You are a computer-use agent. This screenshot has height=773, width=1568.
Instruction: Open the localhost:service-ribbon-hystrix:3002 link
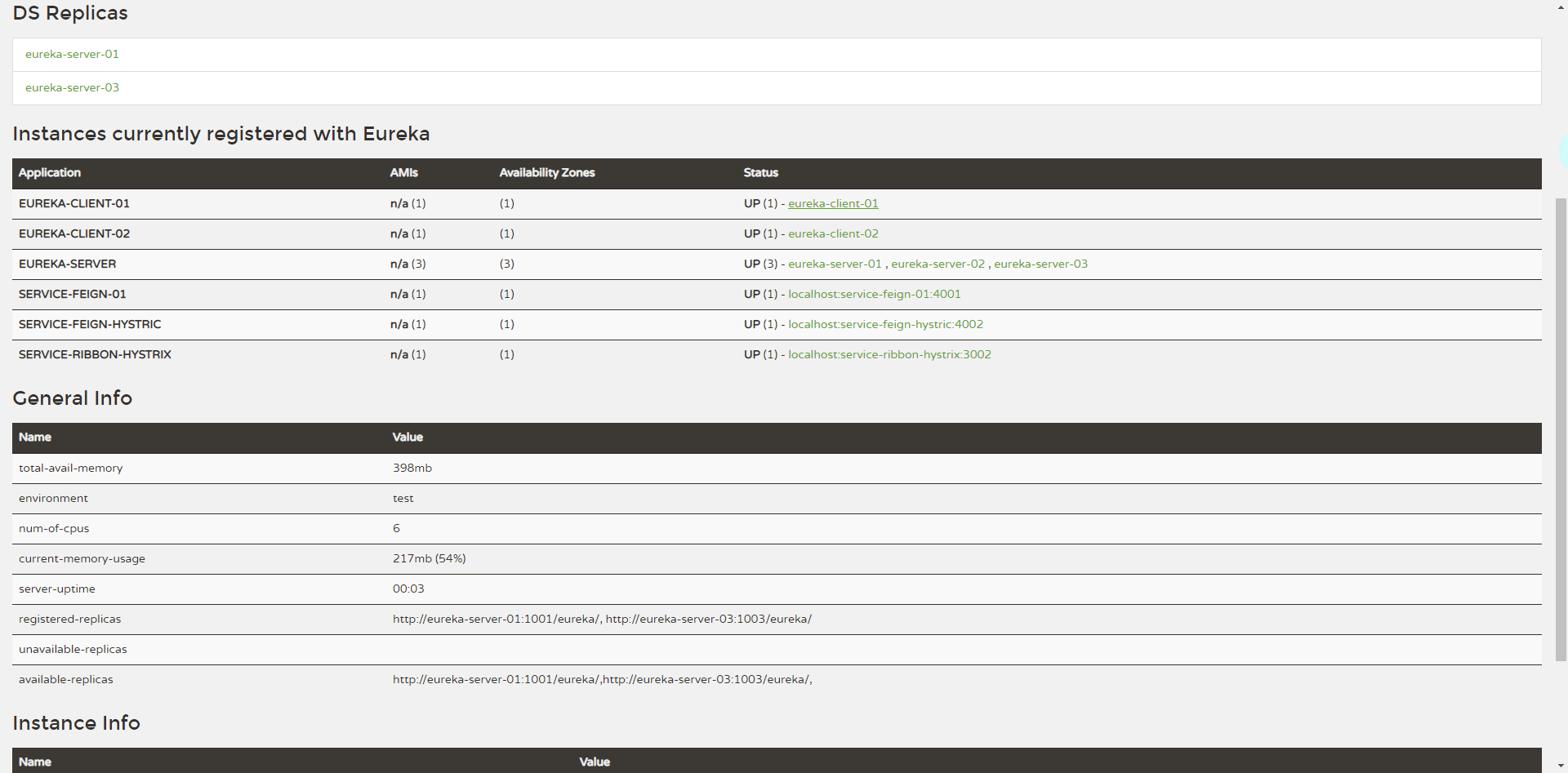coord(889,354)
